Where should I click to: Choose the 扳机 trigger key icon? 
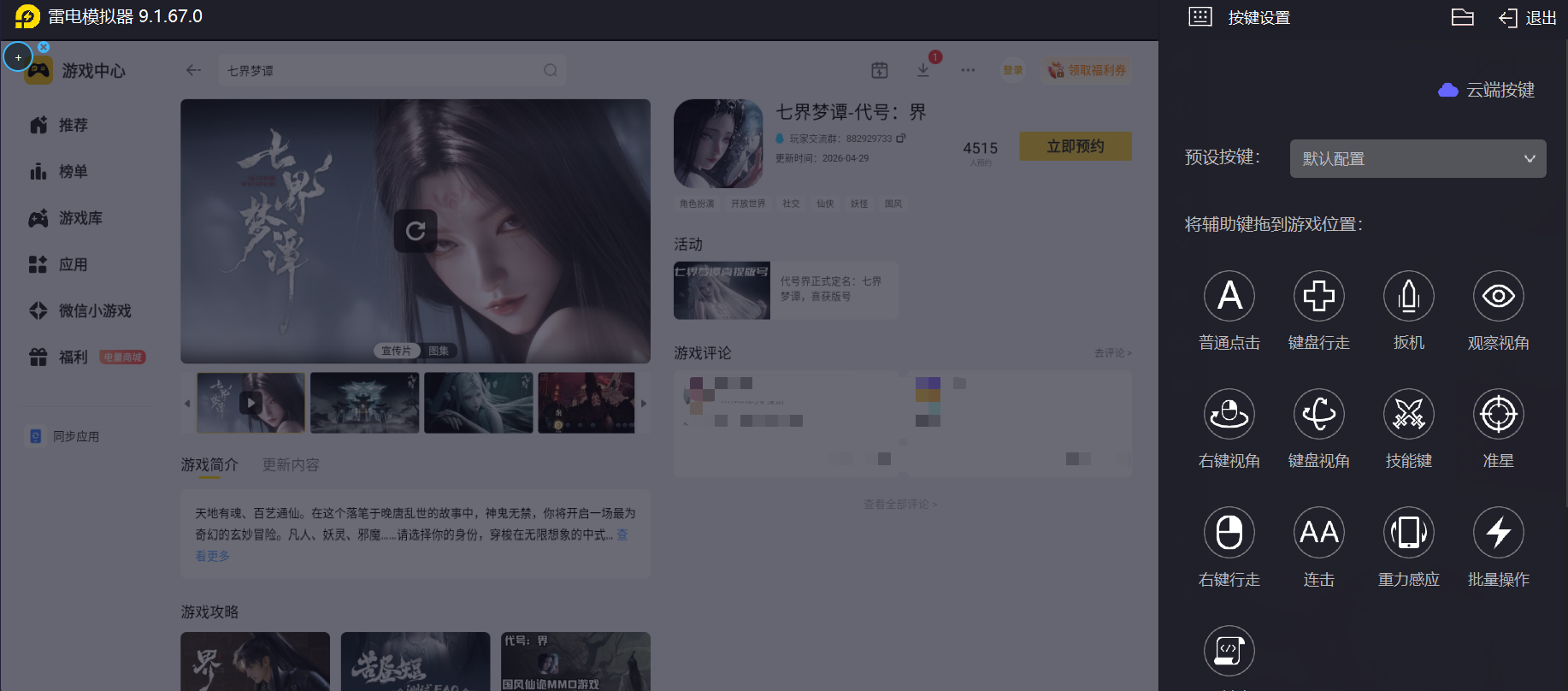(1408, 296)
